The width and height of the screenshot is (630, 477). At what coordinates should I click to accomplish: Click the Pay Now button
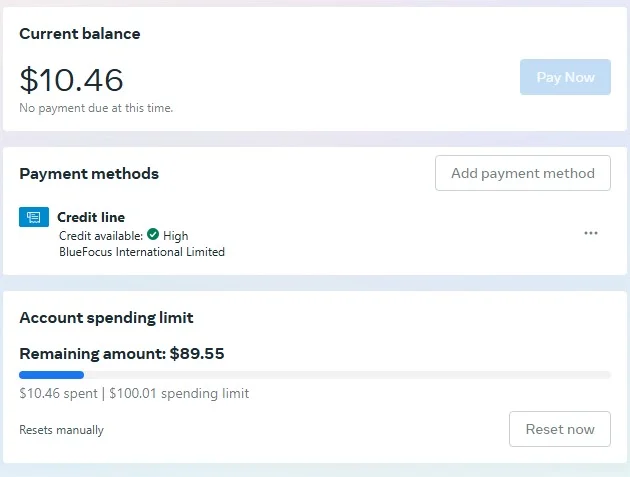(x=565, y=77)
